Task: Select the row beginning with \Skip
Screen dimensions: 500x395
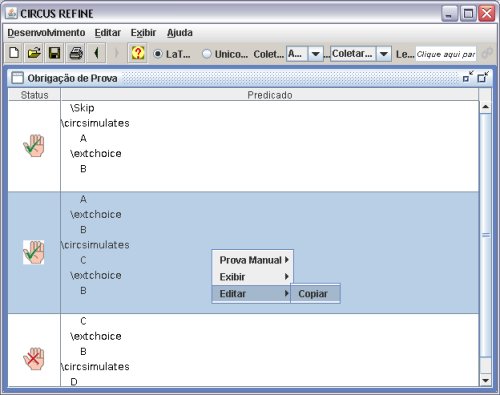Action: (243, 146)
